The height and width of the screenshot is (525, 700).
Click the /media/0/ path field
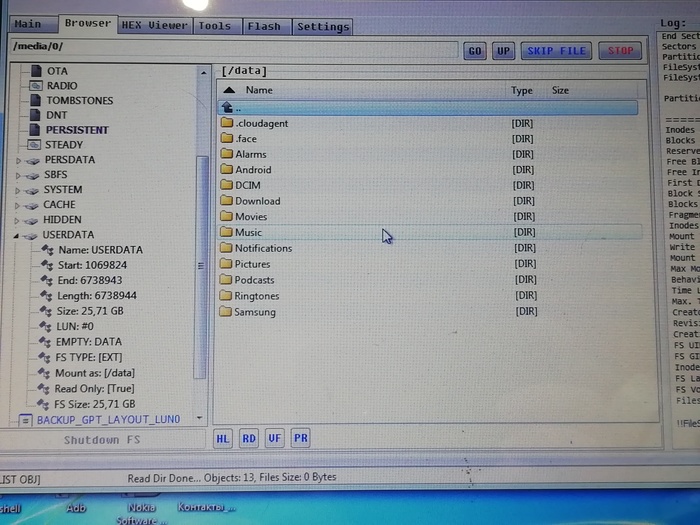[234, 47]
